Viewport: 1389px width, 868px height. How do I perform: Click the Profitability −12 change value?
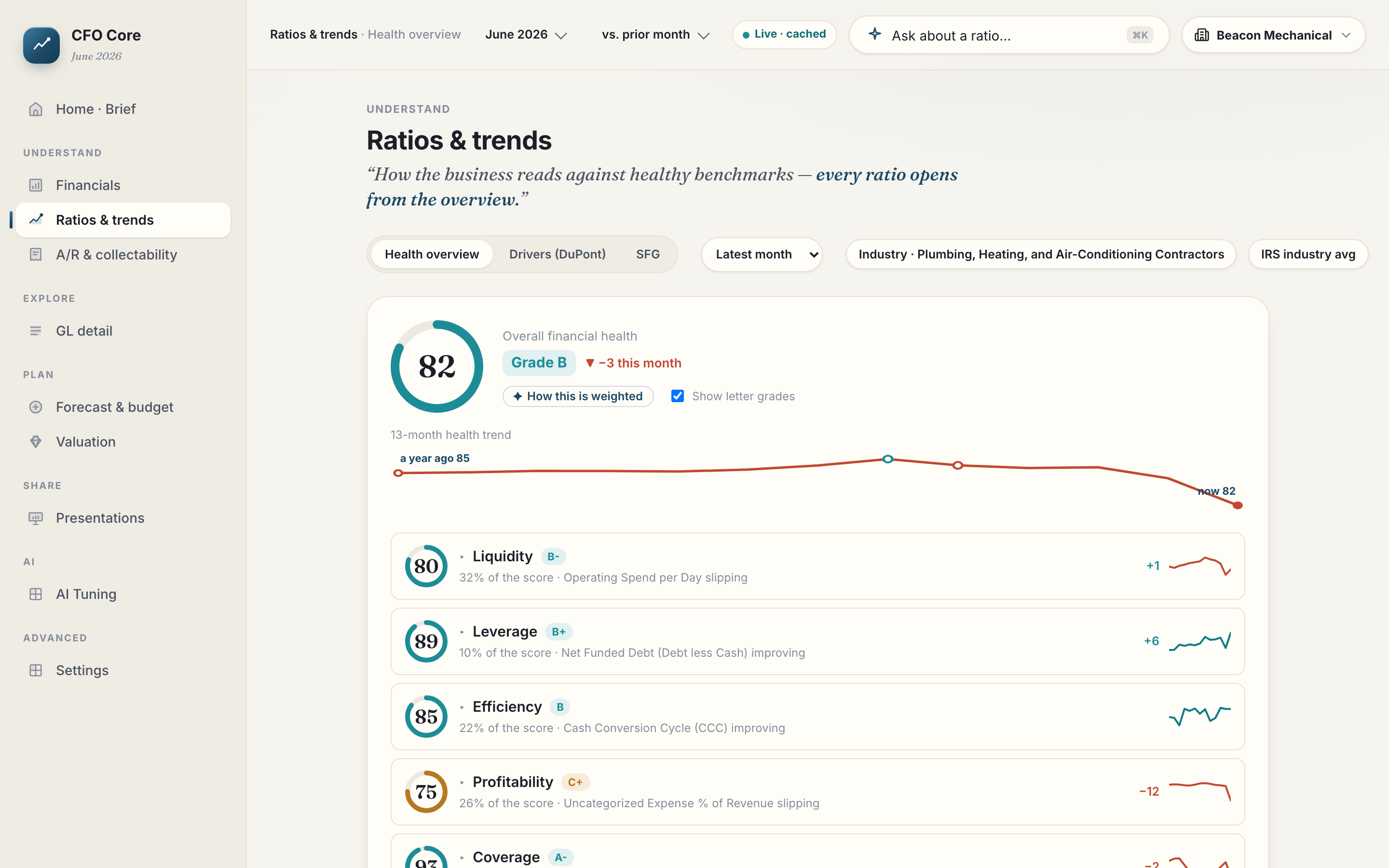click(x=1149, y=792)
